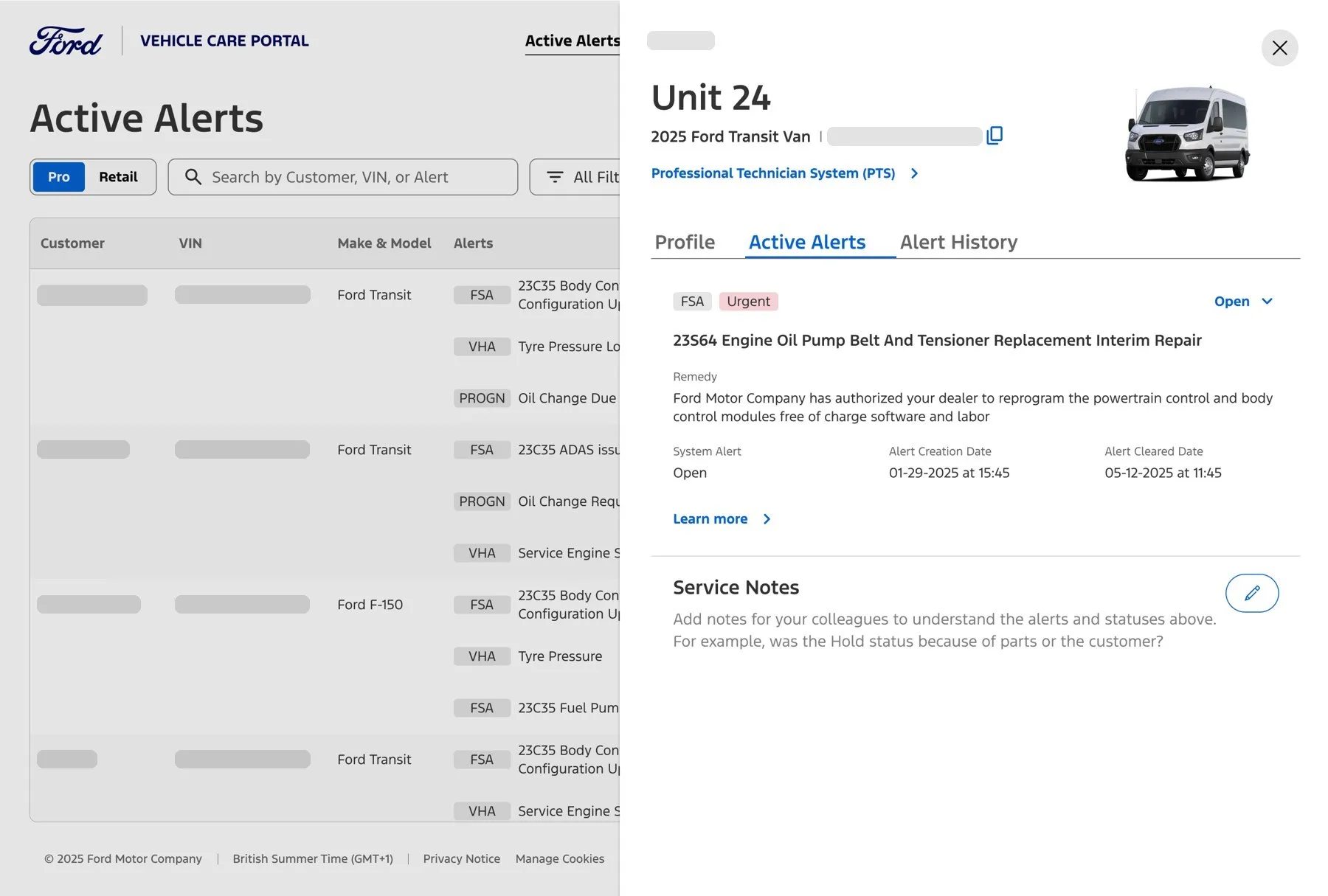Click the Alert Creation Date value 01-29-2025
Viewport: 1328px width, 896px height.
click(949, 473)
